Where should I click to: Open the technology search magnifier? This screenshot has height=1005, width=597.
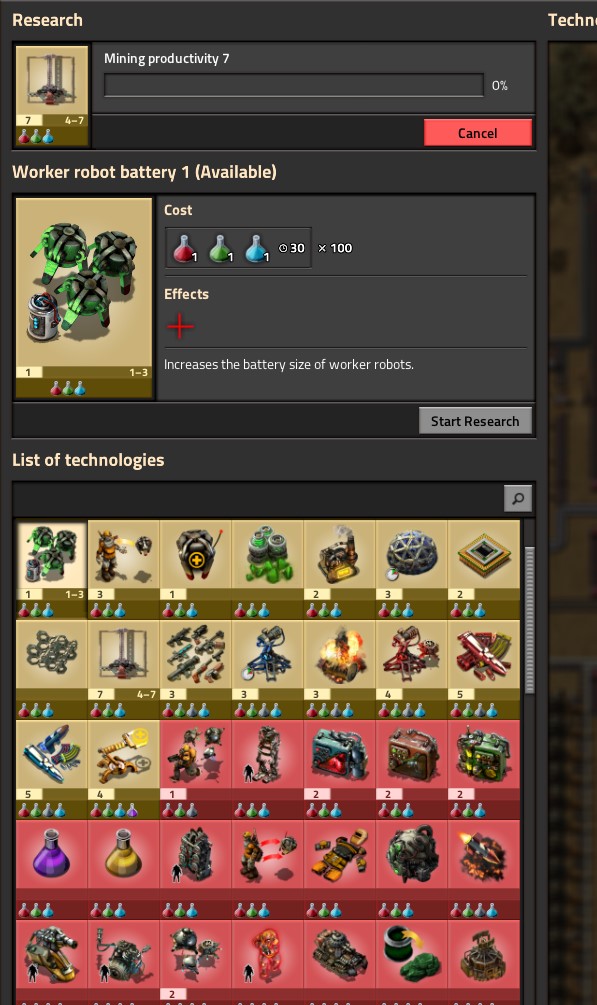click(x=517, y=498)
